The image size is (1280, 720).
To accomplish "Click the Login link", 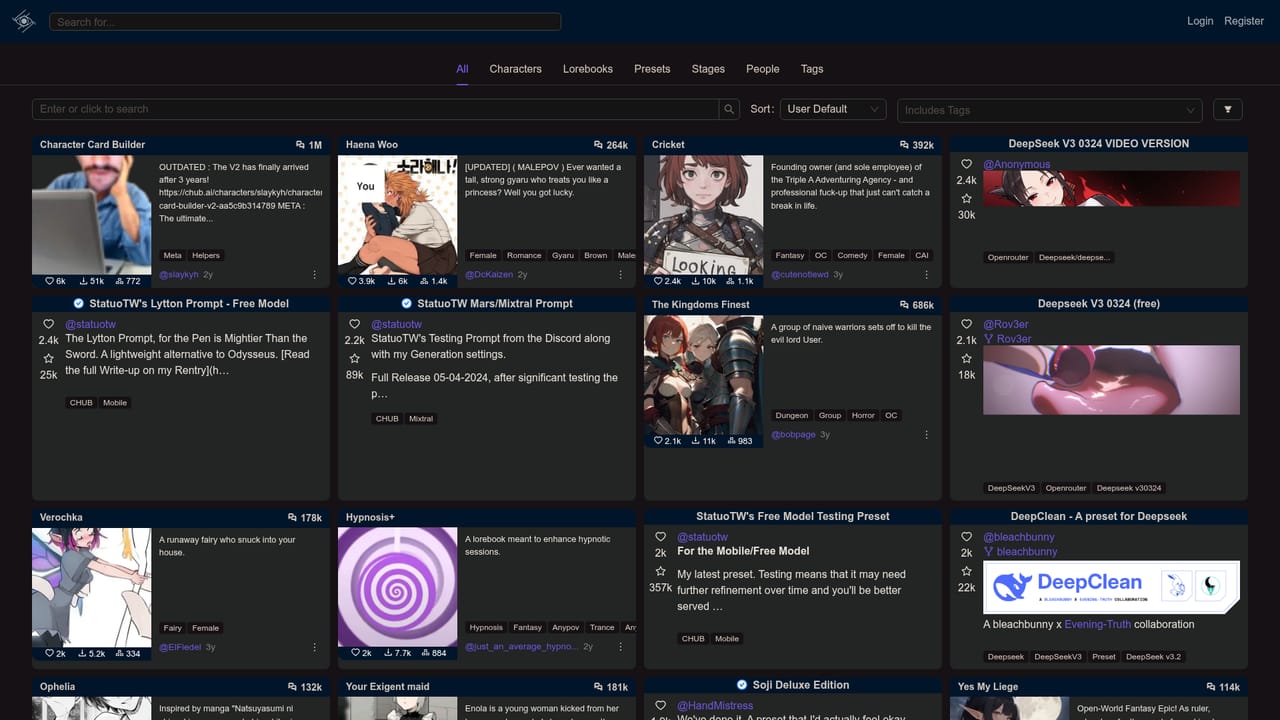I will click(1200, 21).
